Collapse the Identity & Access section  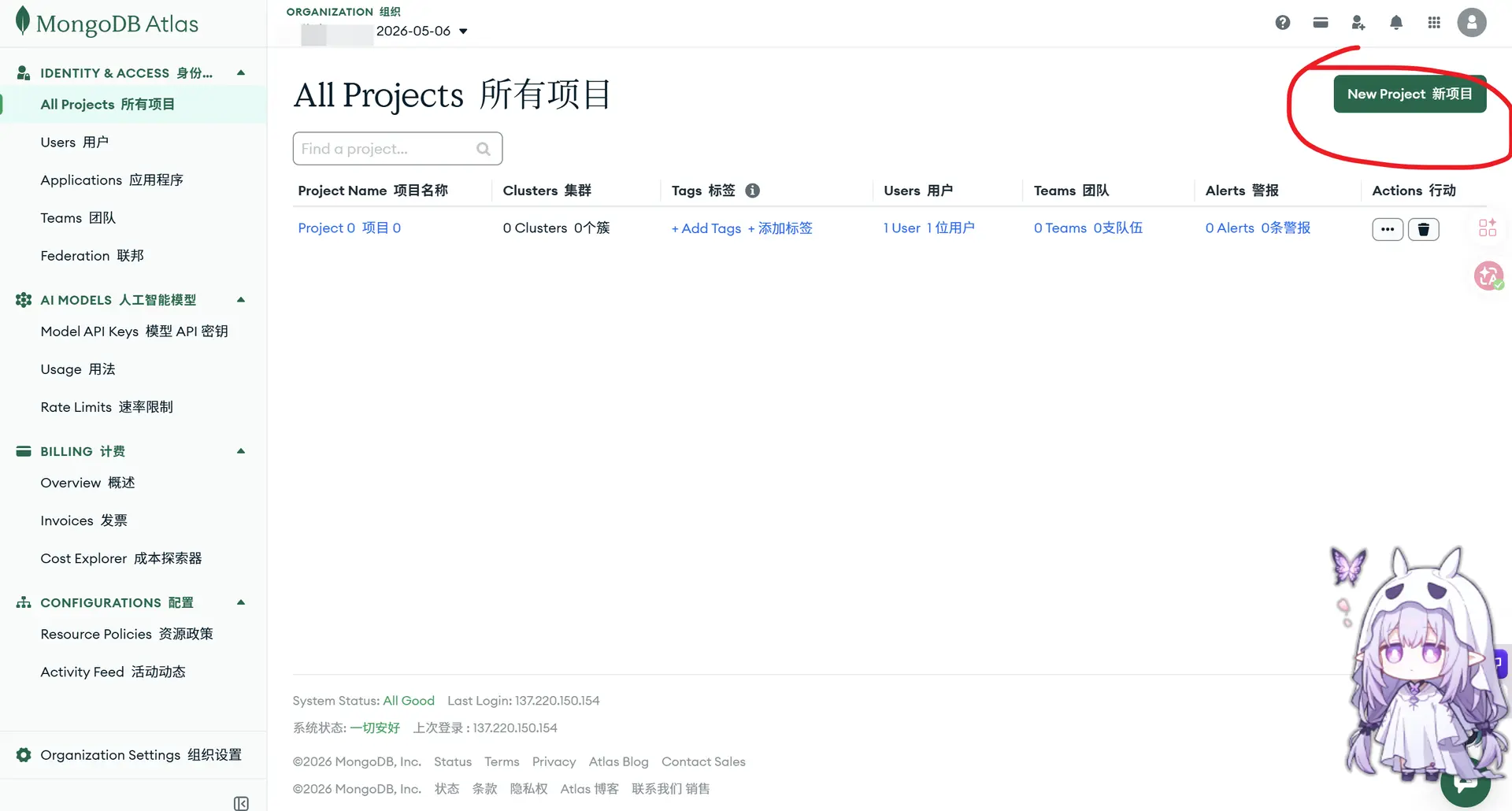click(x=241, y=73)
